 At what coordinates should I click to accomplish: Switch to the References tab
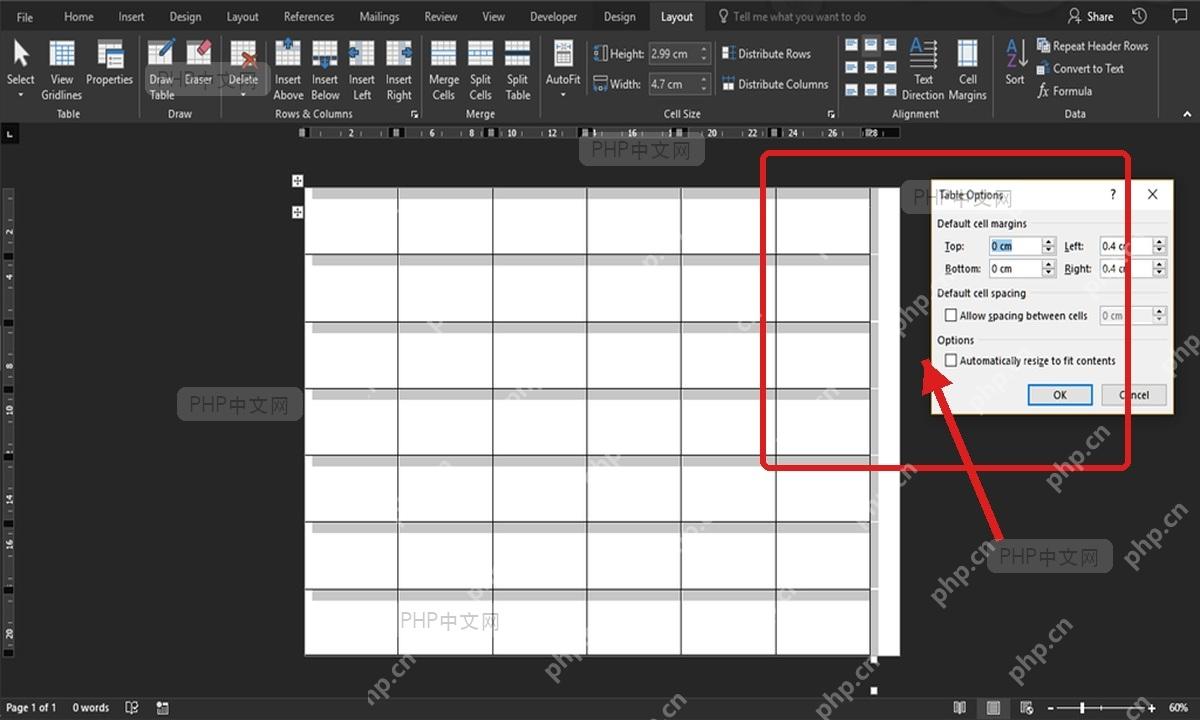[309, 17]
